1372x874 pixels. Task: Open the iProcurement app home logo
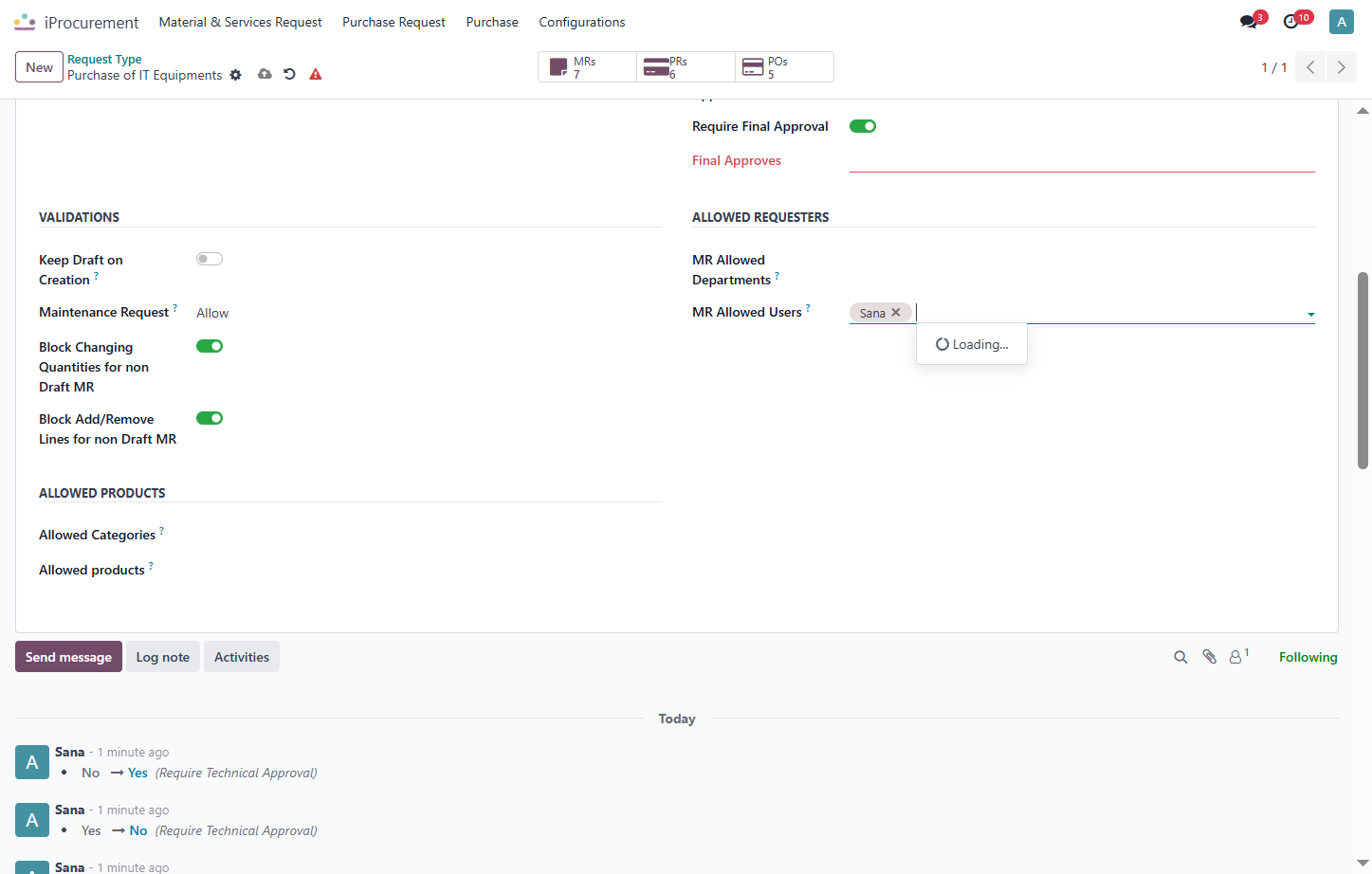coord(25,22)
